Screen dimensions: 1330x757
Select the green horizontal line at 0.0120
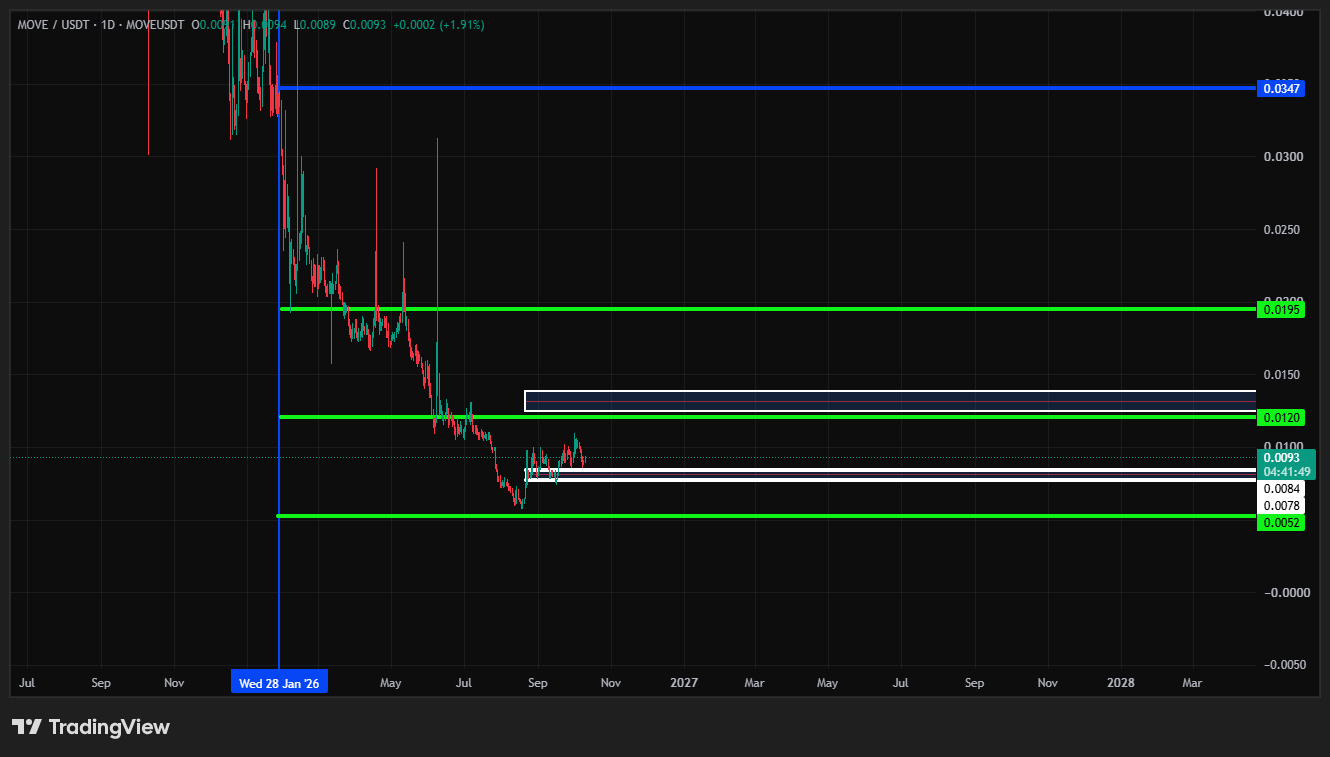click(x=766, y=416)
